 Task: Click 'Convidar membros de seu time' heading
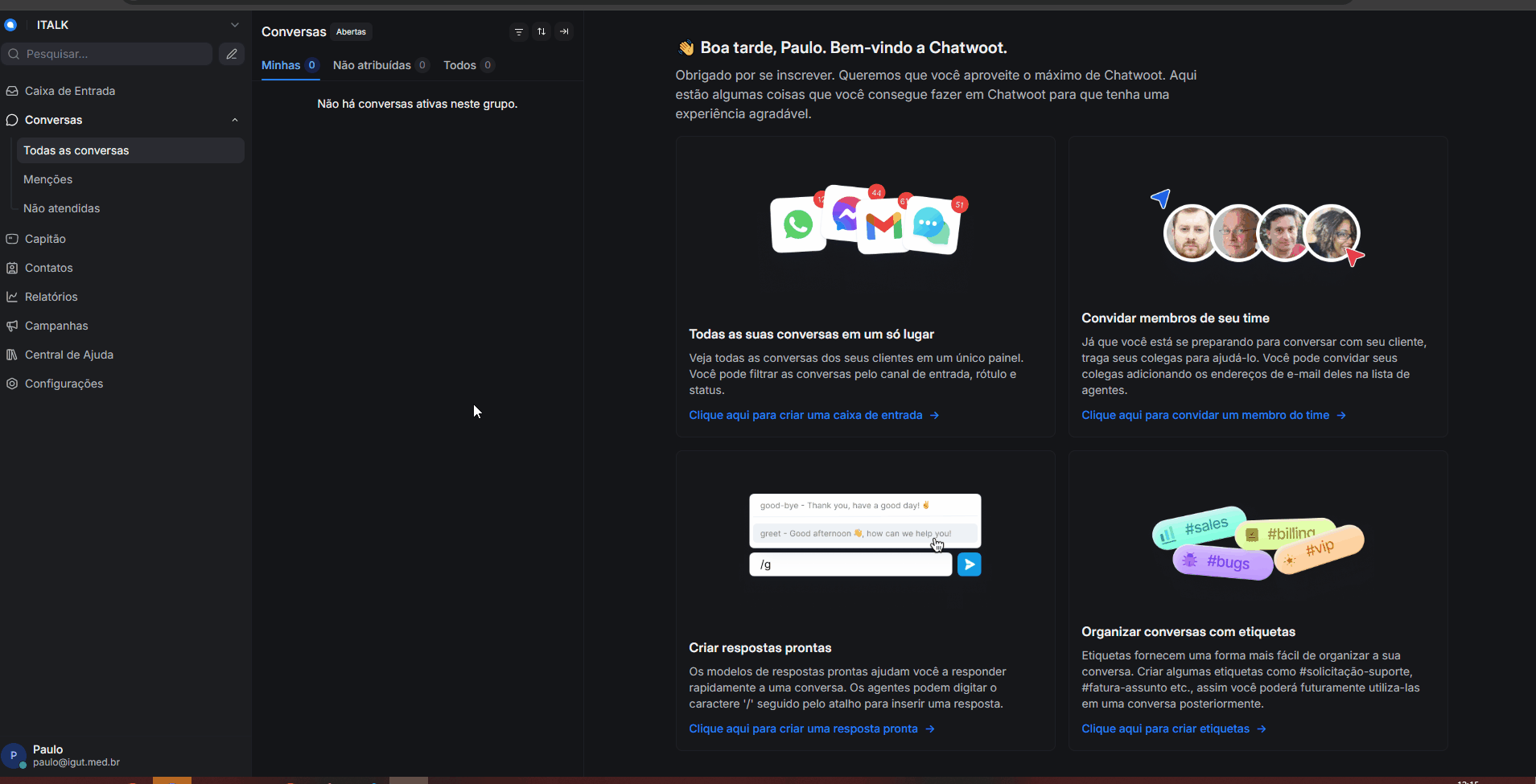click(1176, 318)
